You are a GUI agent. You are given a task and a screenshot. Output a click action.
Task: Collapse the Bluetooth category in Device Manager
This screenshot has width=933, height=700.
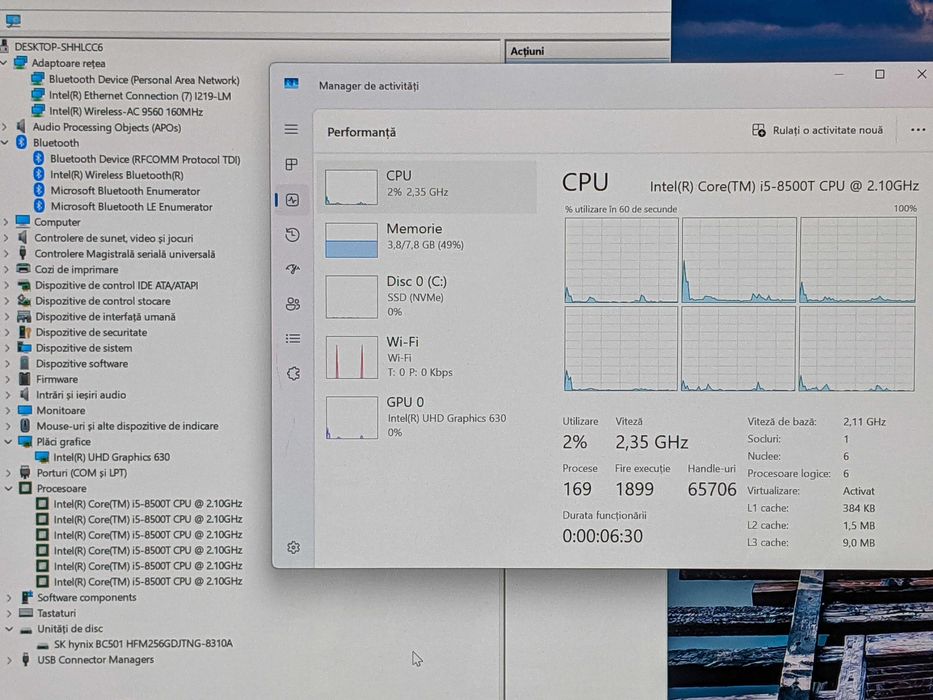tap(5, 142)
